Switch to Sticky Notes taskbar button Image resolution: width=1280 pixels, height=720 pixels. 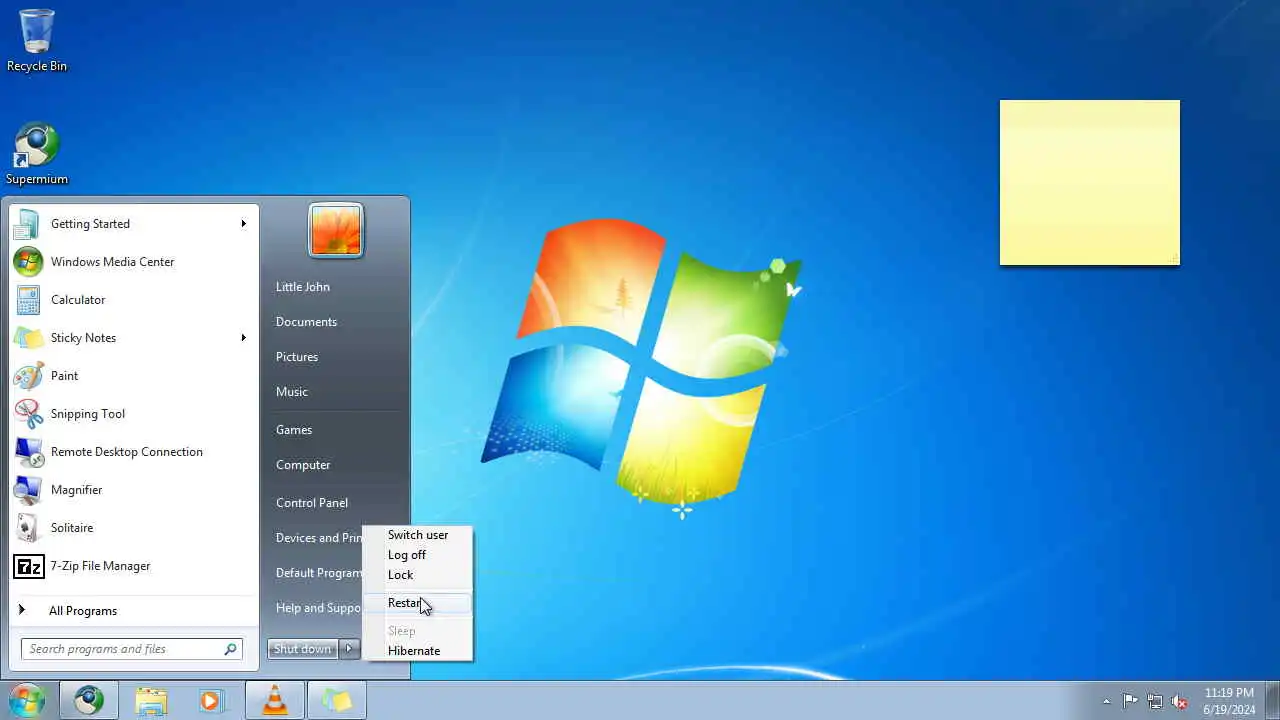pos(337,701)
